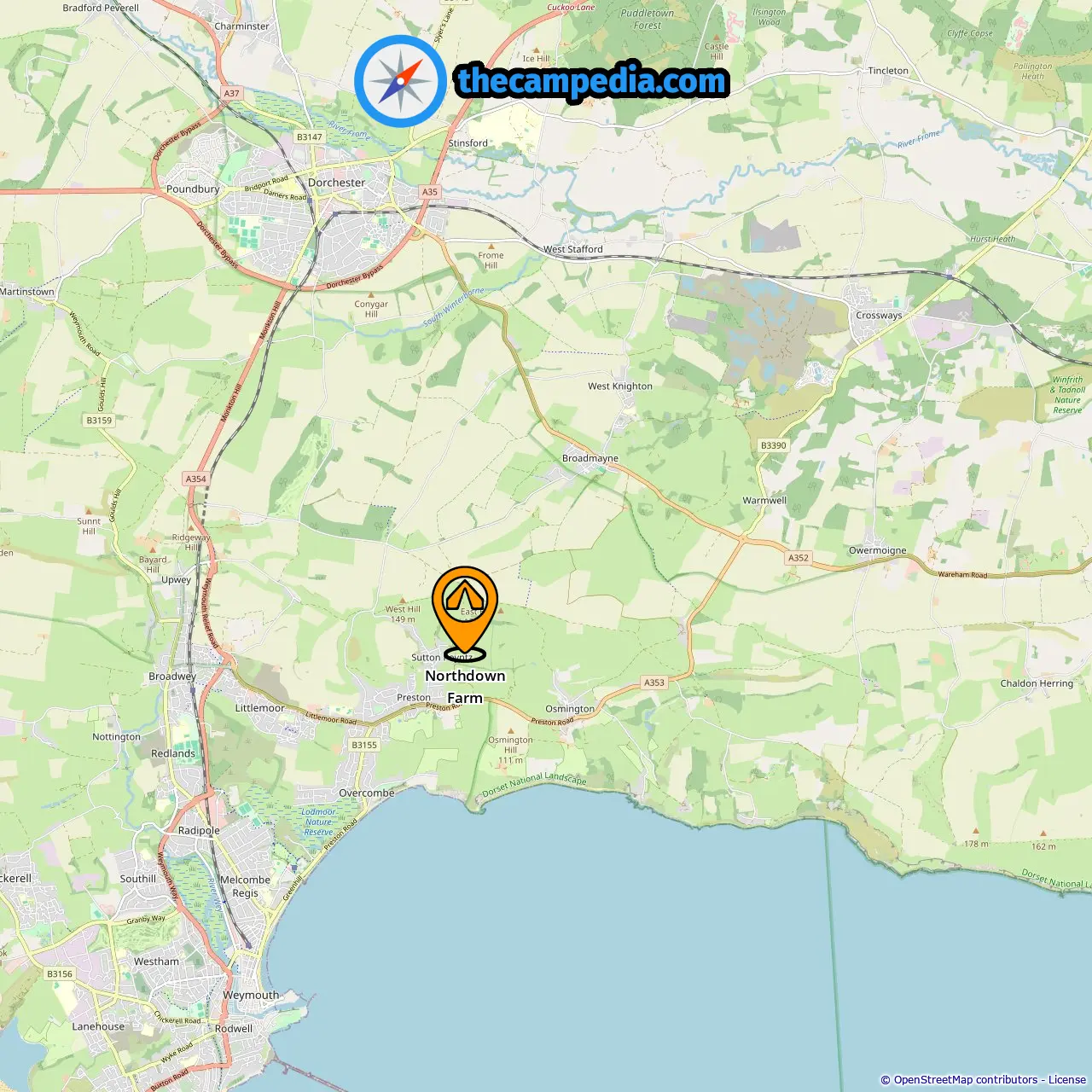This screenshot has width=1092, height=1092.
Task: Click the B3390 road shield
Action: 774,445
